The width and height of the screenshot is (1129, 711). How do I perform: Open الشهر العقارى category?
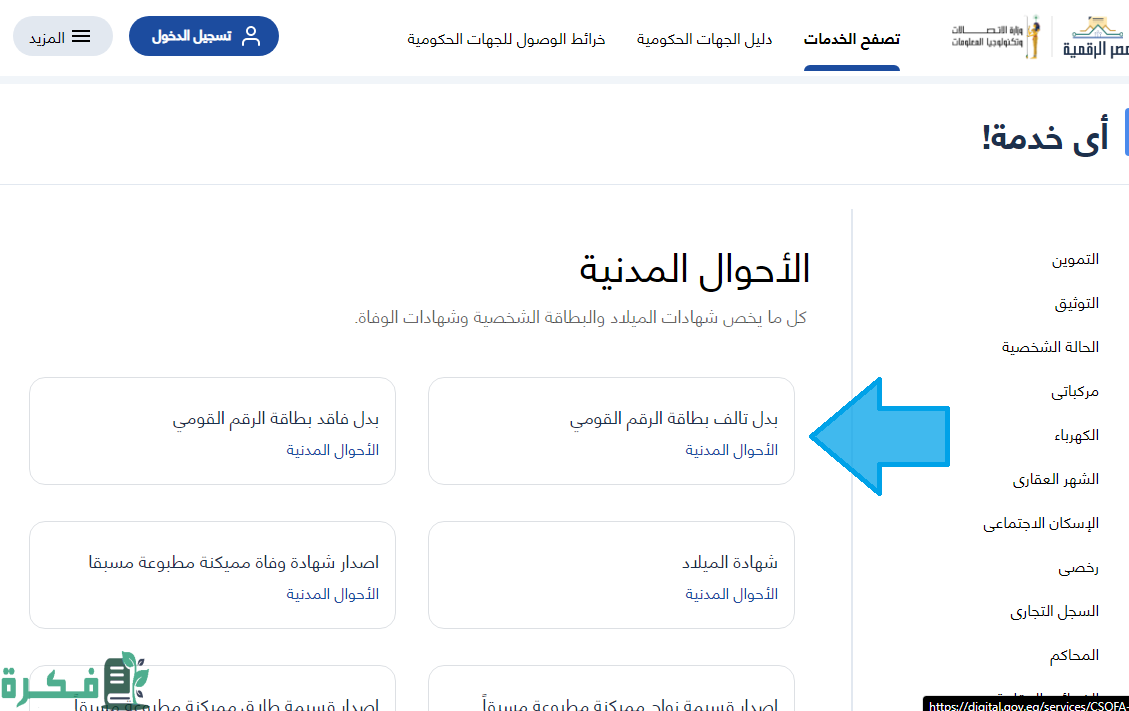coord(1055,479)
